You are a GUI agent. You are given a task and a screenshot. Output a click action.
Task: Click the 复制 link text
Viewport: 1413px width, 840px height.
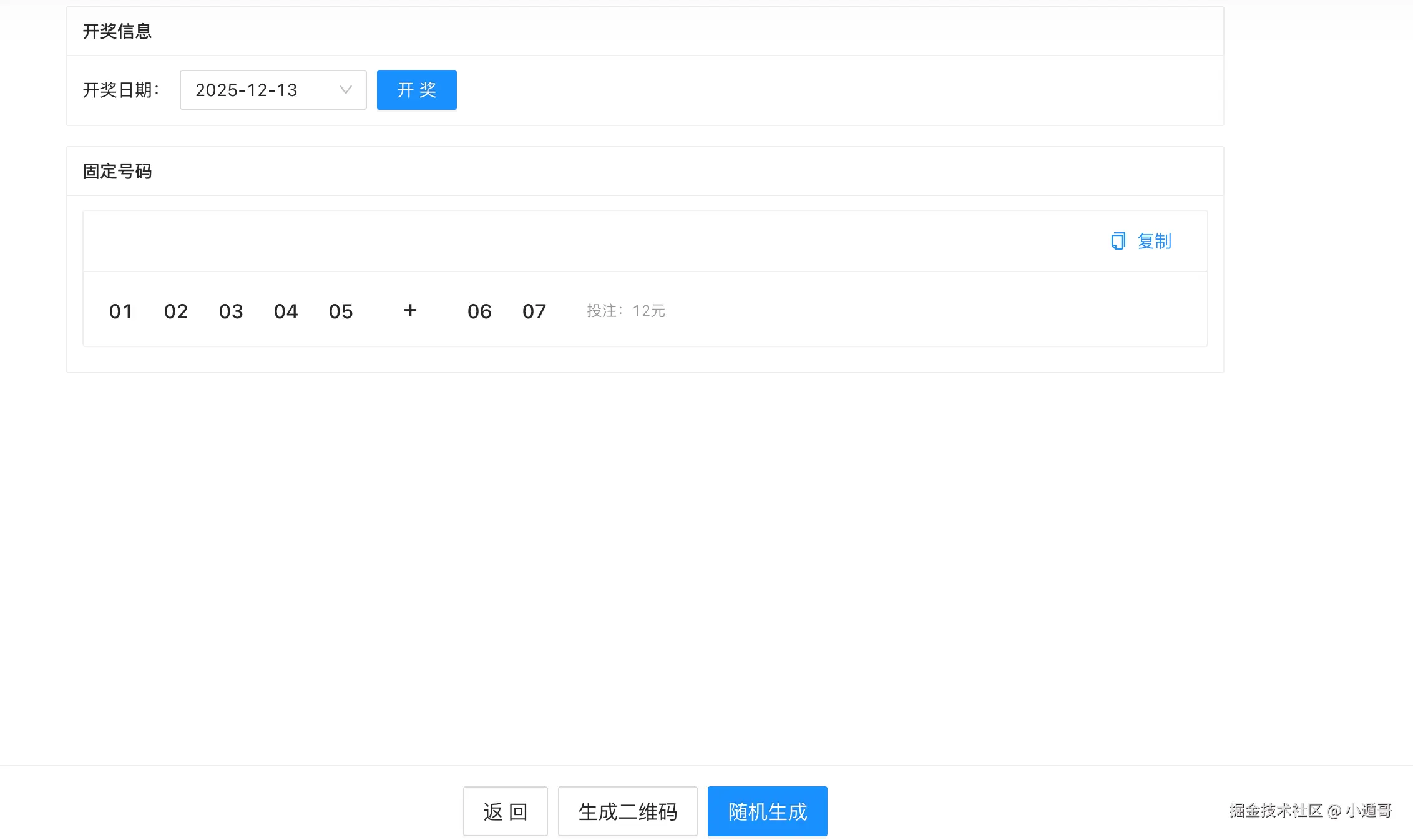(x=1154, y=241)
